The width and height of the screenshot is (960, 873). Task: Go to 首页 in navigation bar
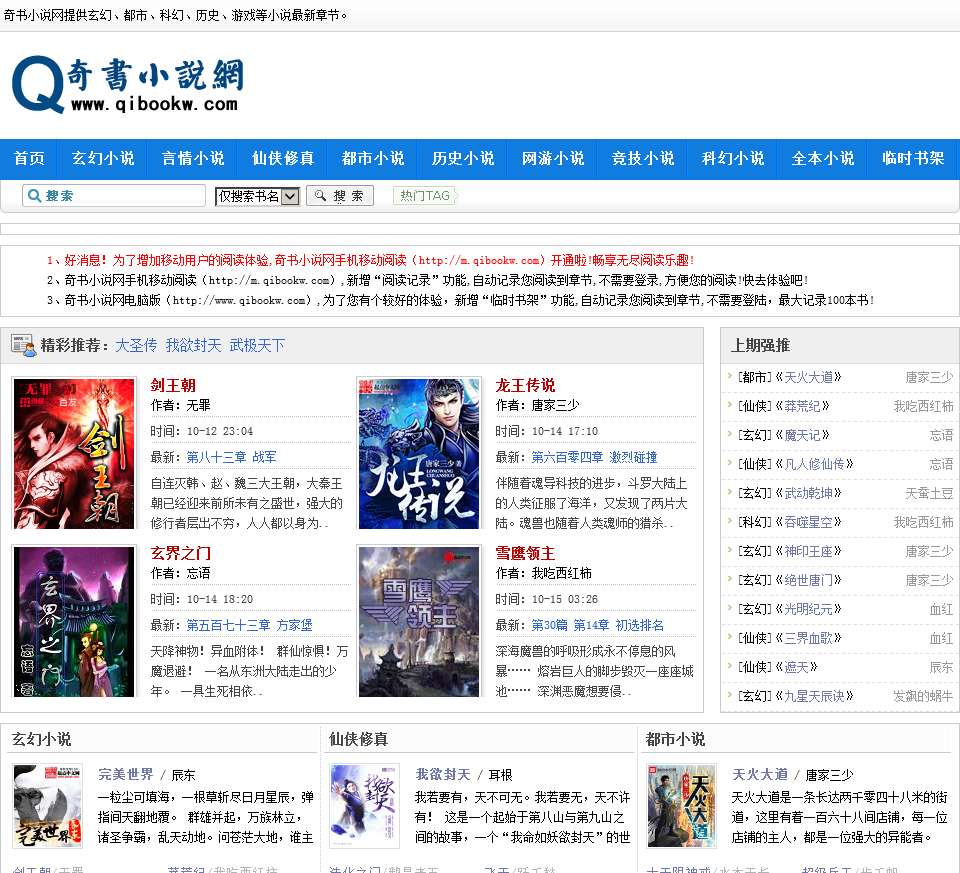29,159
